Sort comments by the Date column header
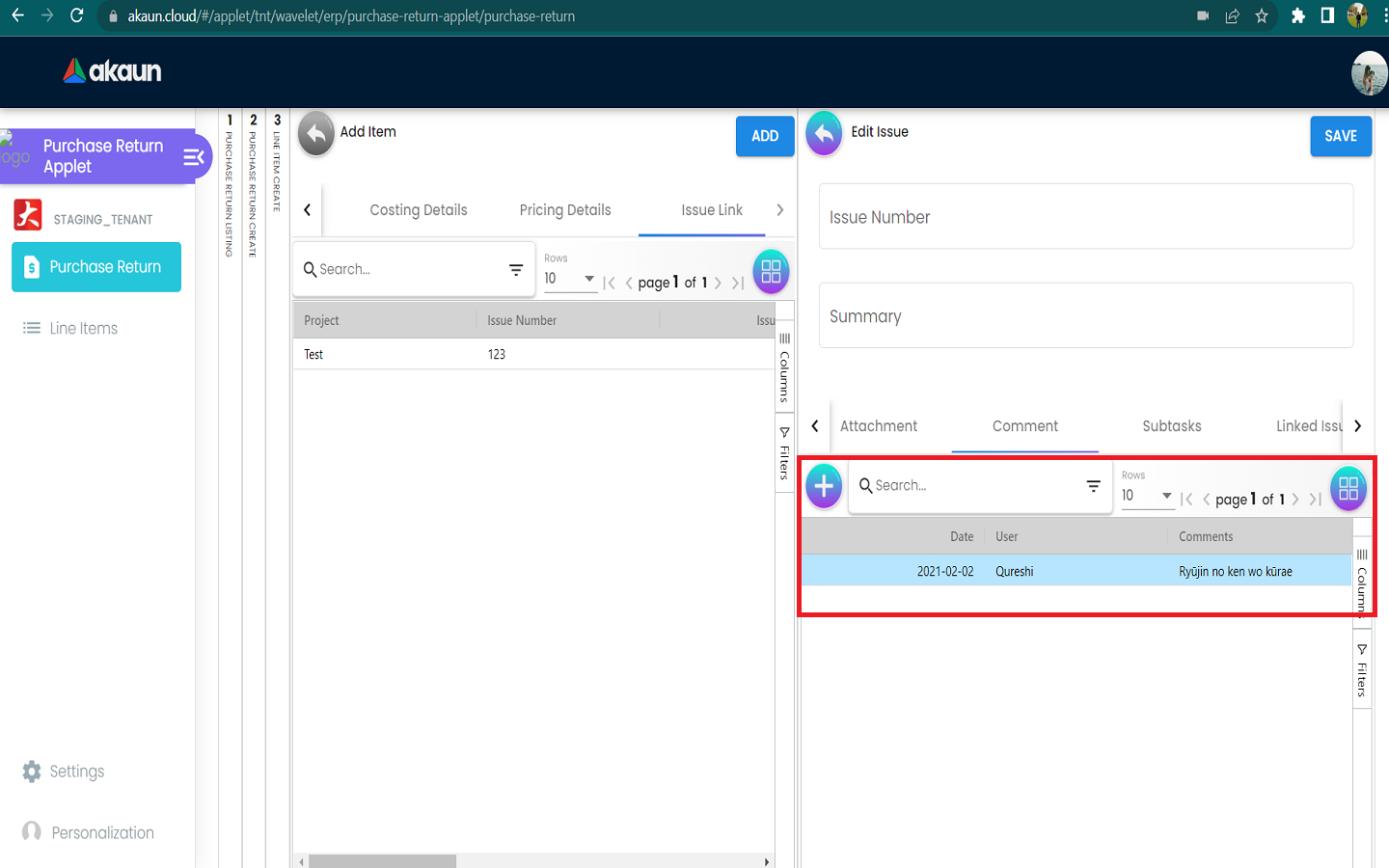This screenshot has width=1389, height=868. pyautogui.click(x=962, y=536)
